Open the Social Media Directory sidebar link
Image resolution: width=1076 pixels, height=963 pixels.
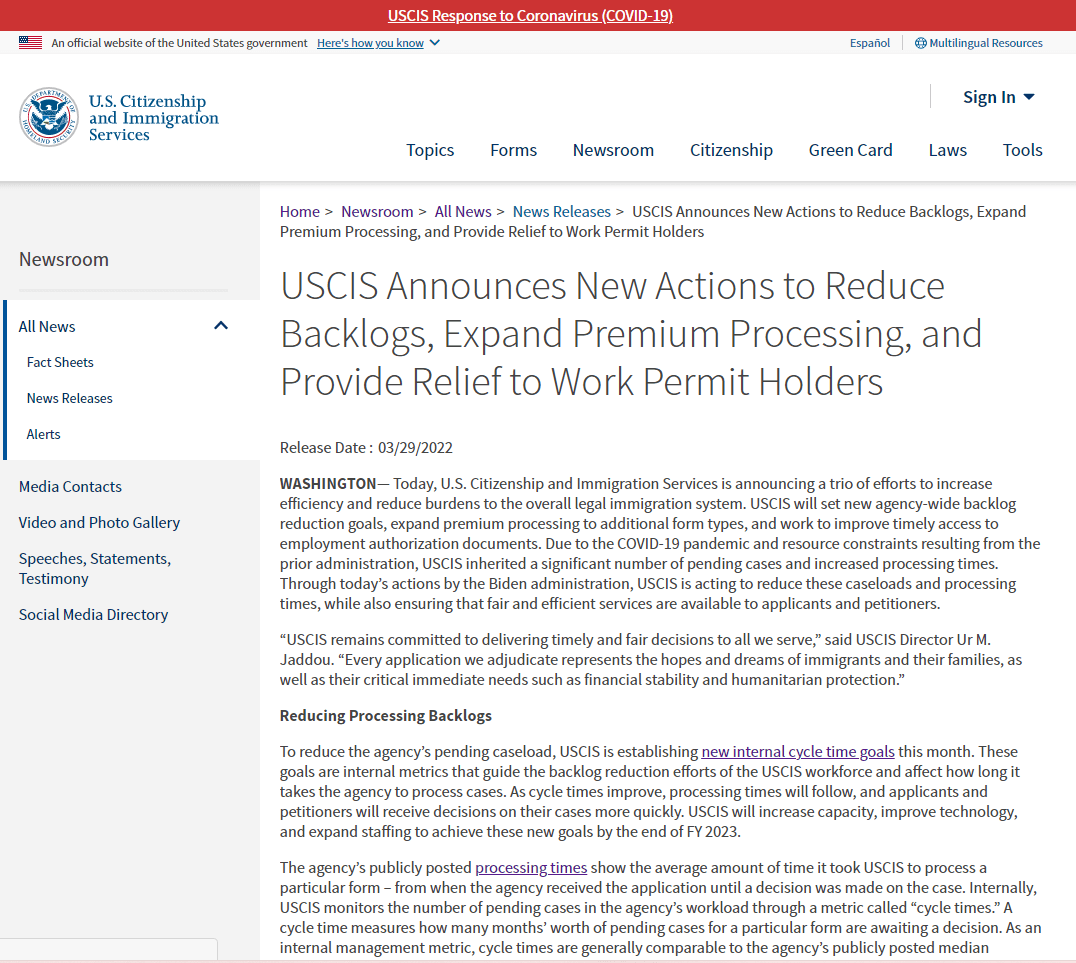click(93, 614)
